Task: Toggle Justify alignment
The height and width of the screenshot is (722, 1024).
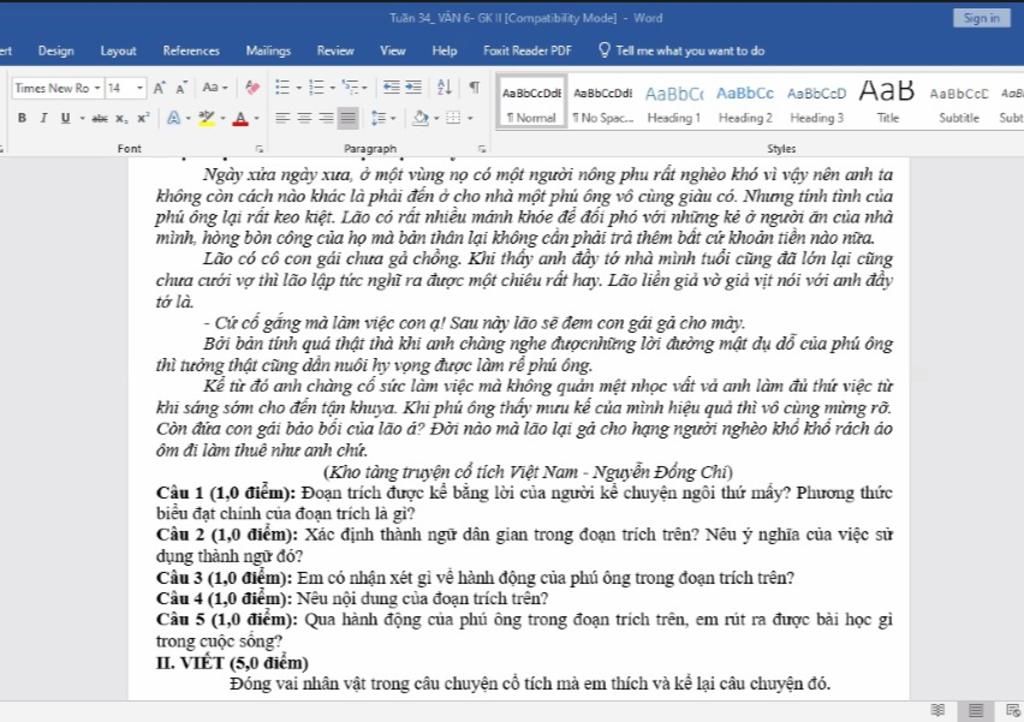Action: 348,118
